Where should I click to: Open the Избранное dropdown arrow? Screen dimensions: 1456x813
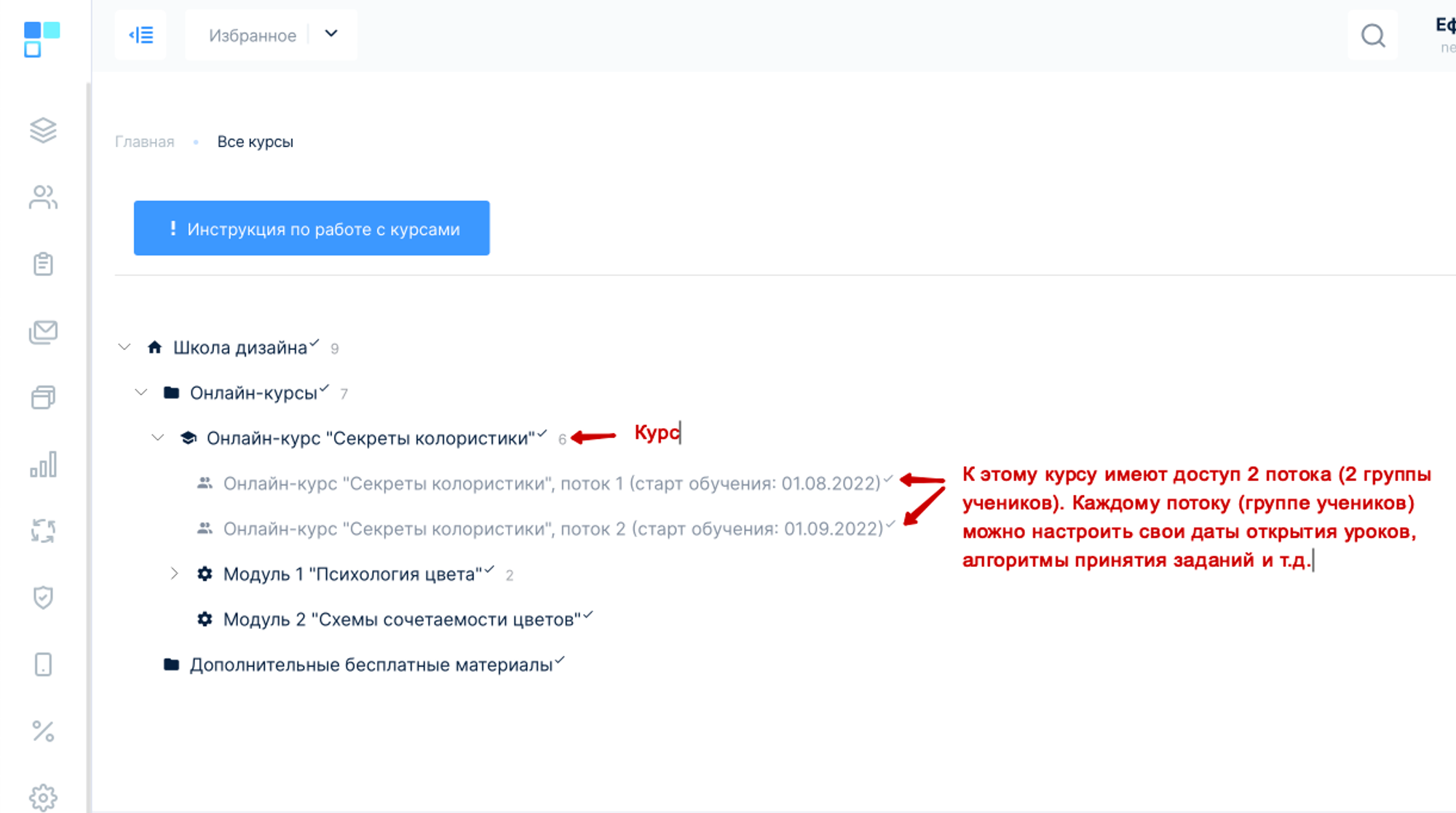click(x=331, y=34)
